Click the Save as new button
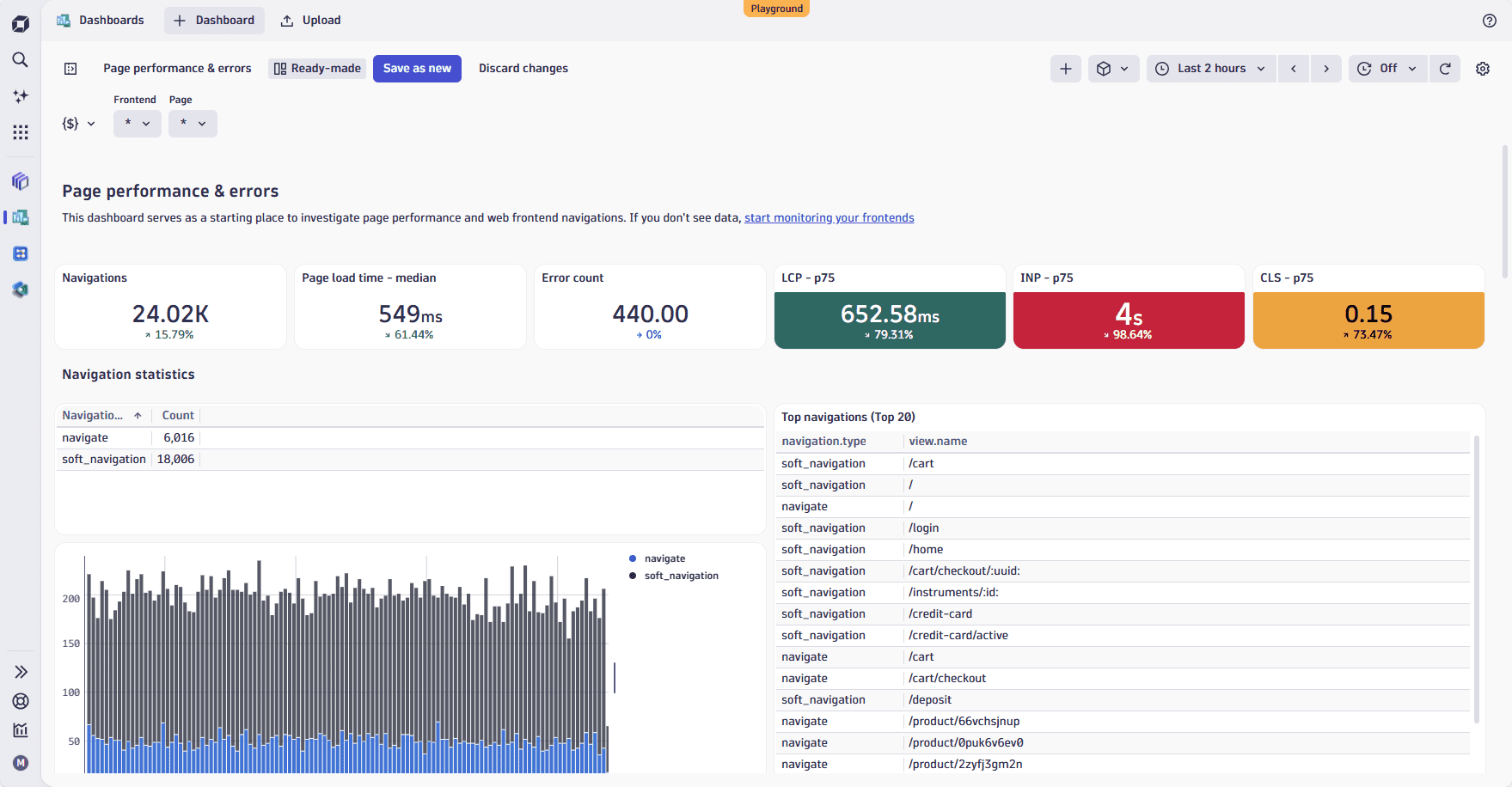 417,69
